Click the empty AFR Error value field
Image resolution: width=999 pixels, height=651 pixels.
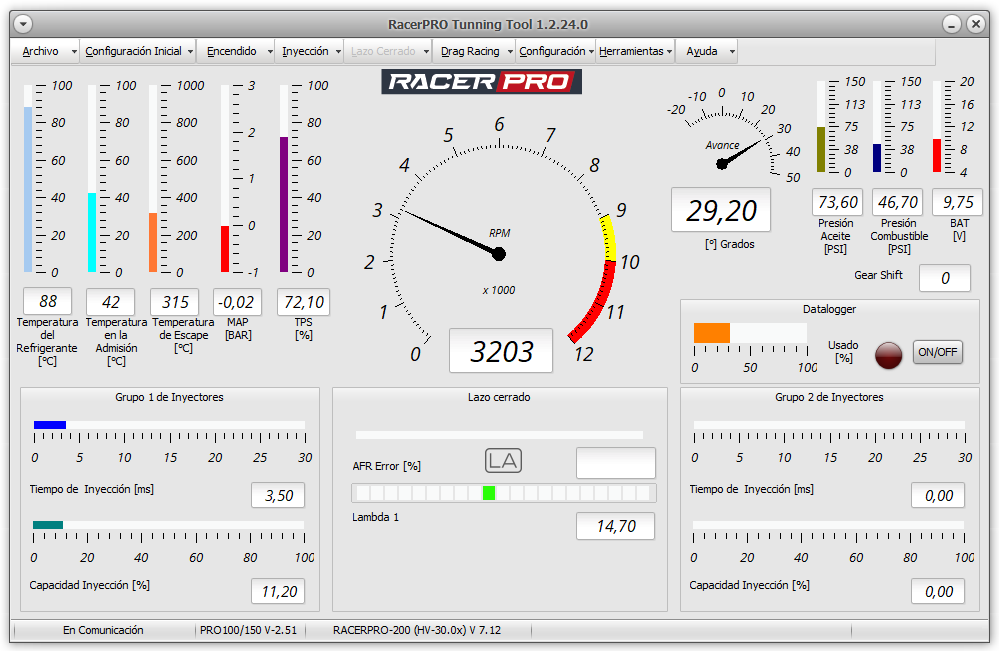click(x=615, y=463)
